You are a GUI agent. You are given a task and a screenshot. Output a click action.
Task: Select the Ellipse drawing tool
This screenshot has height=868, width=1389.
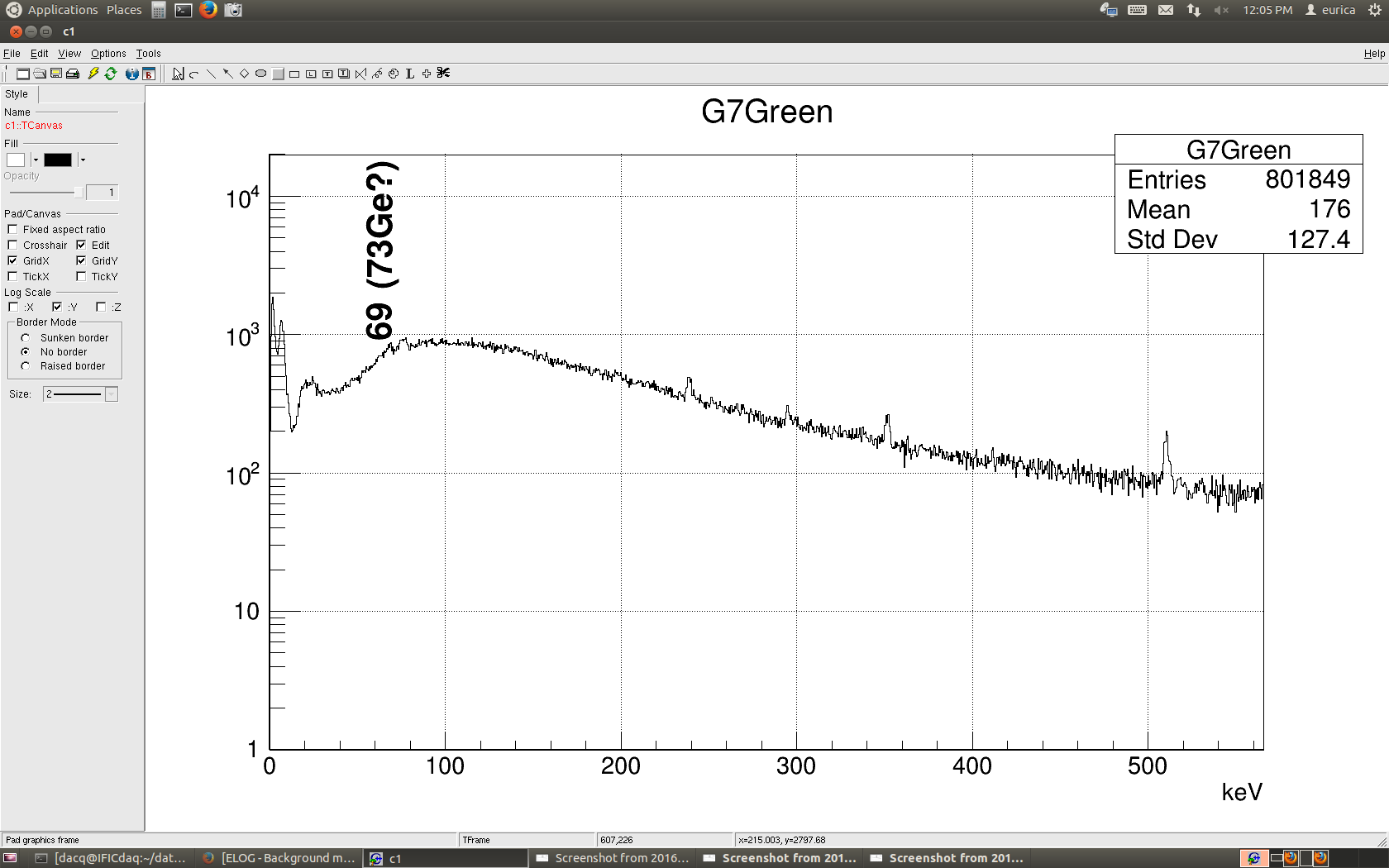(260, 74)
